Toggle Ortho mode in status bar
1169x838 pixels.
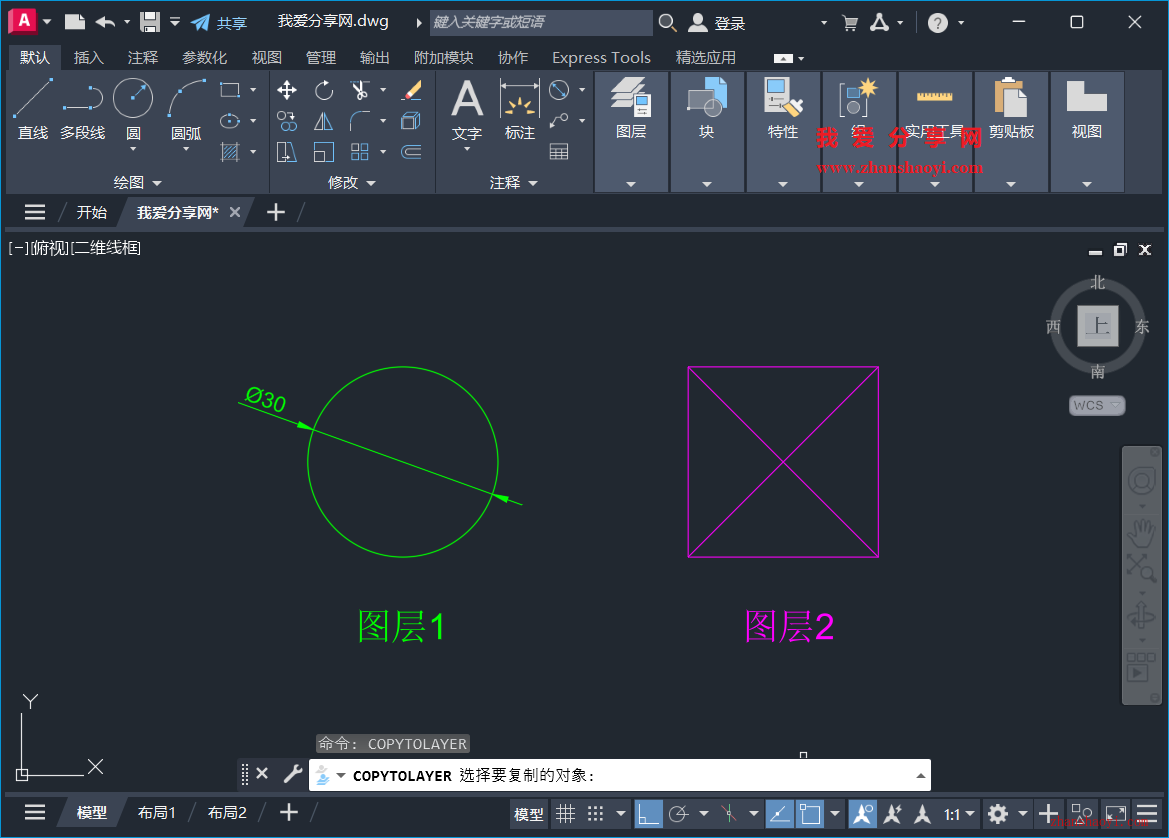tap(648, 813)
